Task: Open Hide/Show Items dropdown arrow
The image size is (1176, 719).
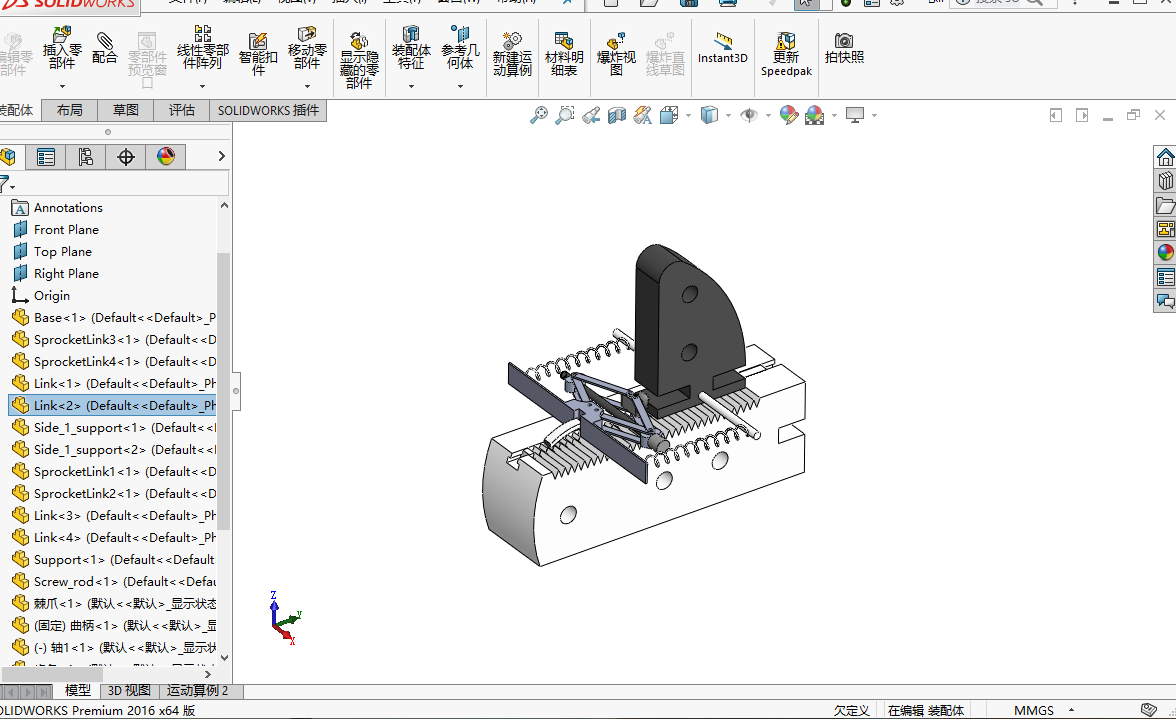Action: pos(768,115)
